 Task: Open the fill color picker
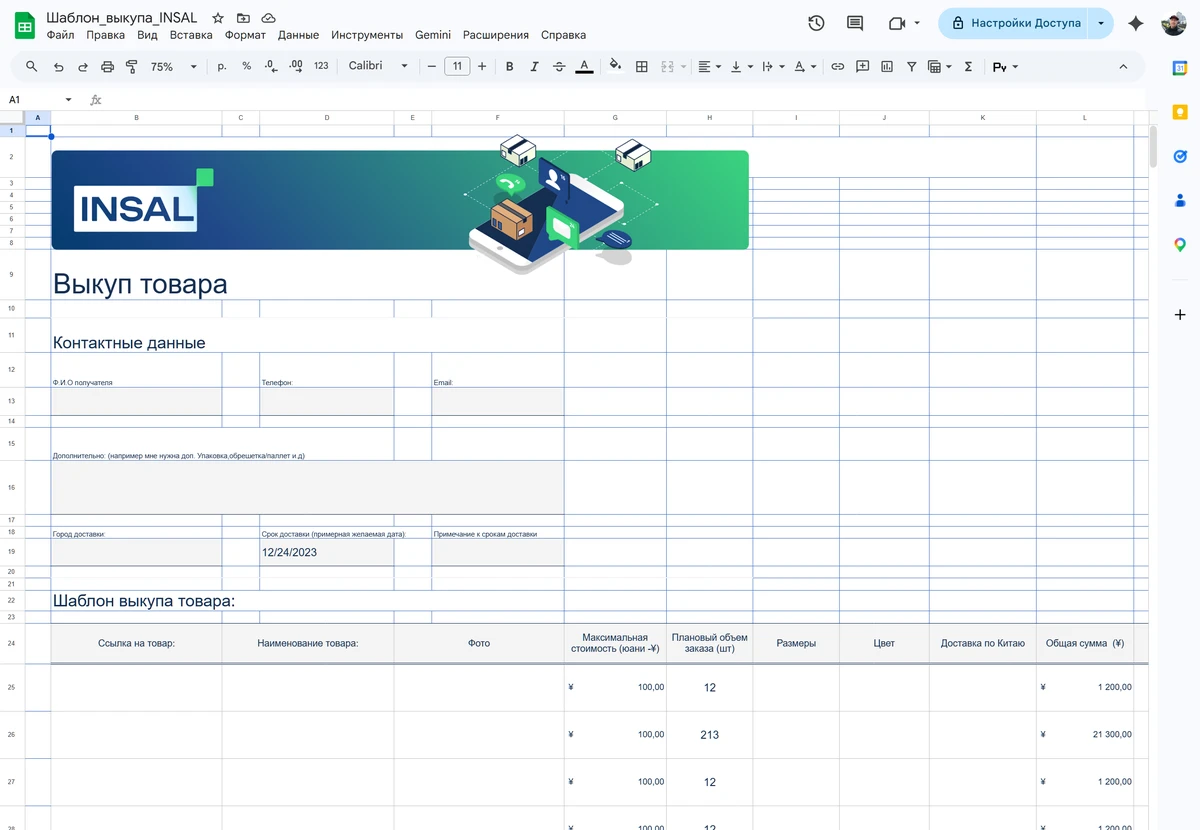615,67
